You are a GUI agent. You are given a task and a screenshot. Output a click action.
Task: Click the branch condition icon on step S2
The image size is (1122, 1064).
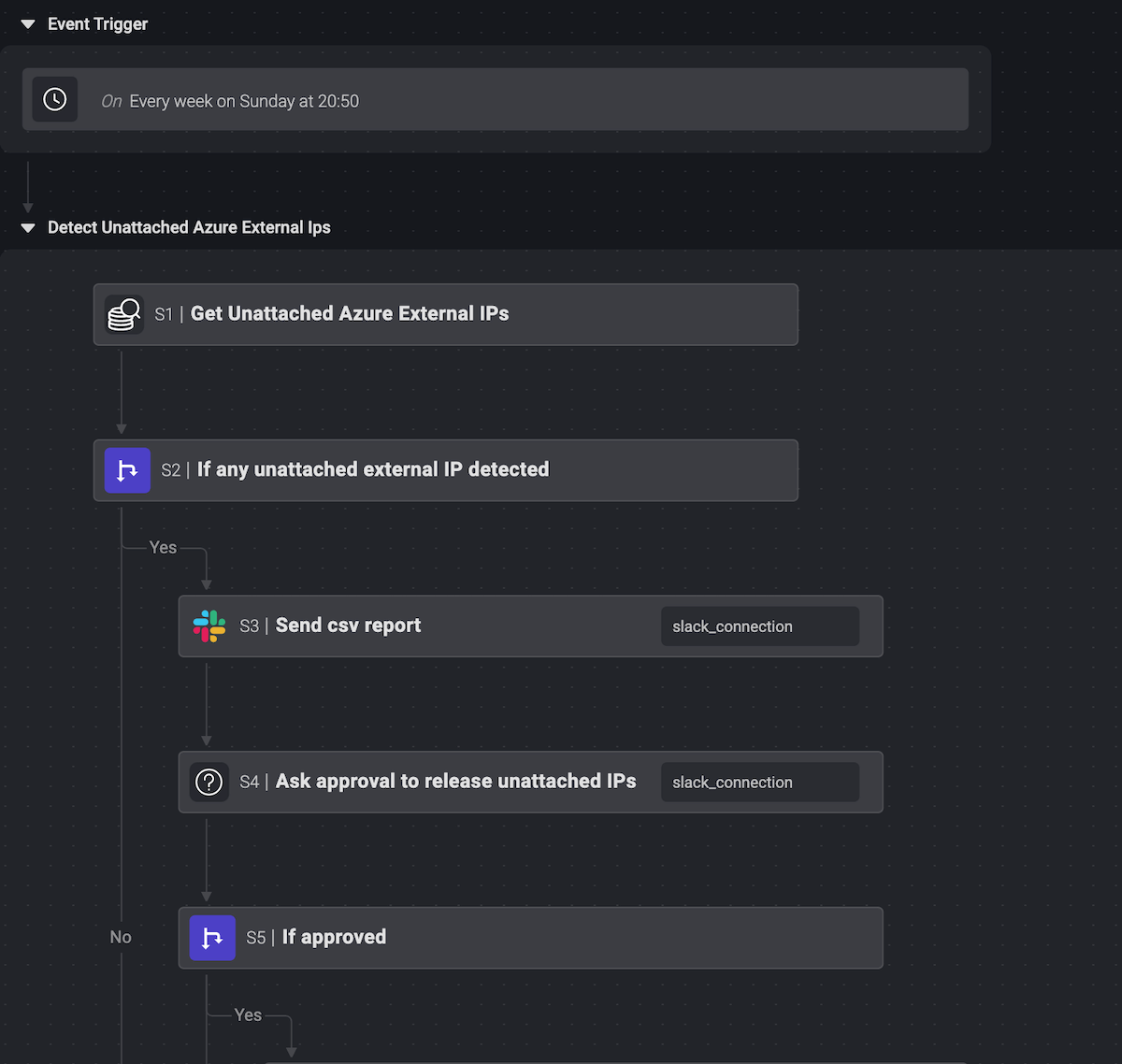pos(127,470)
